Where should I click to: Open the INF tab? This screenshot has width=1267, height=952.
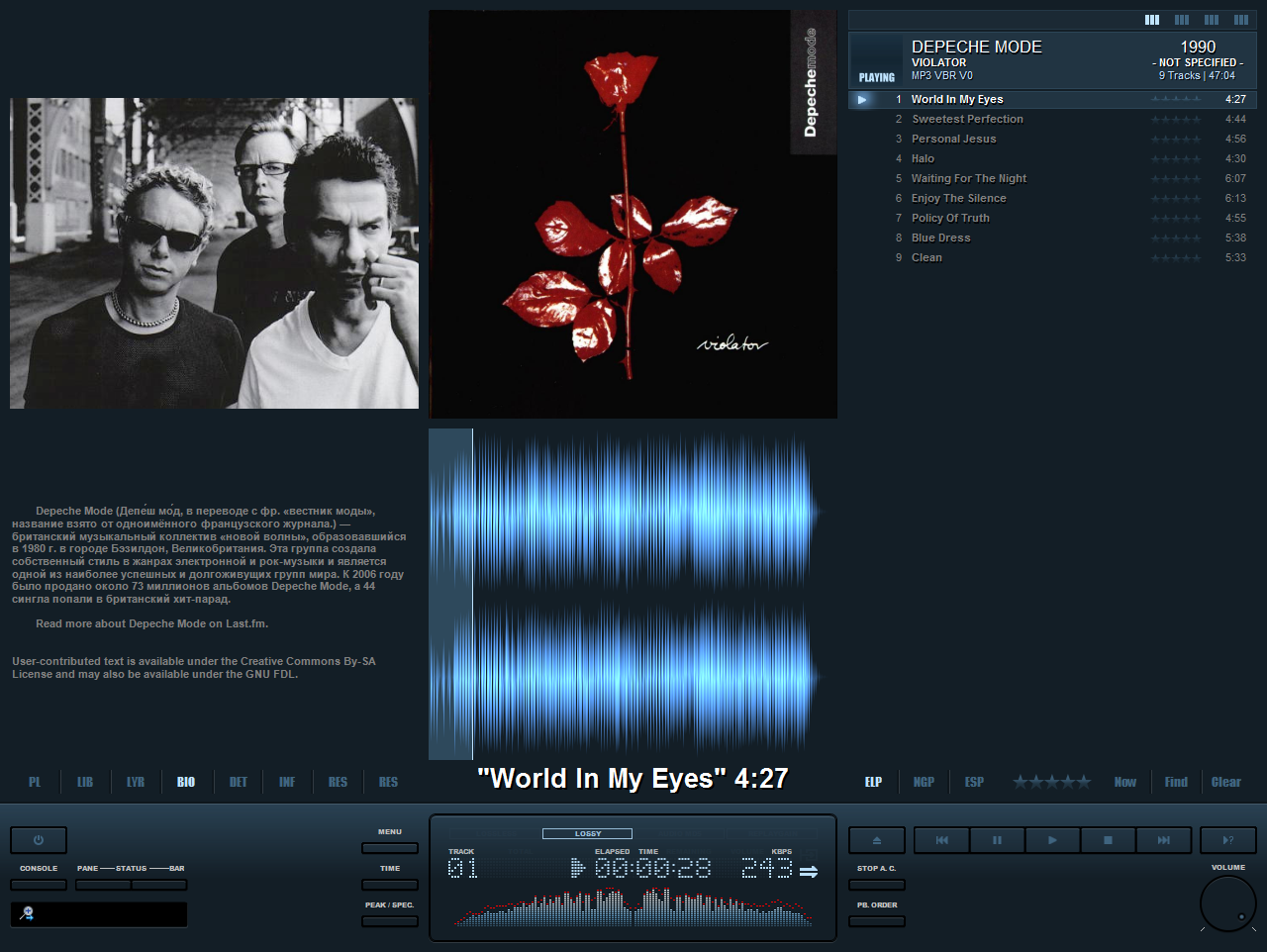[287, 782]
